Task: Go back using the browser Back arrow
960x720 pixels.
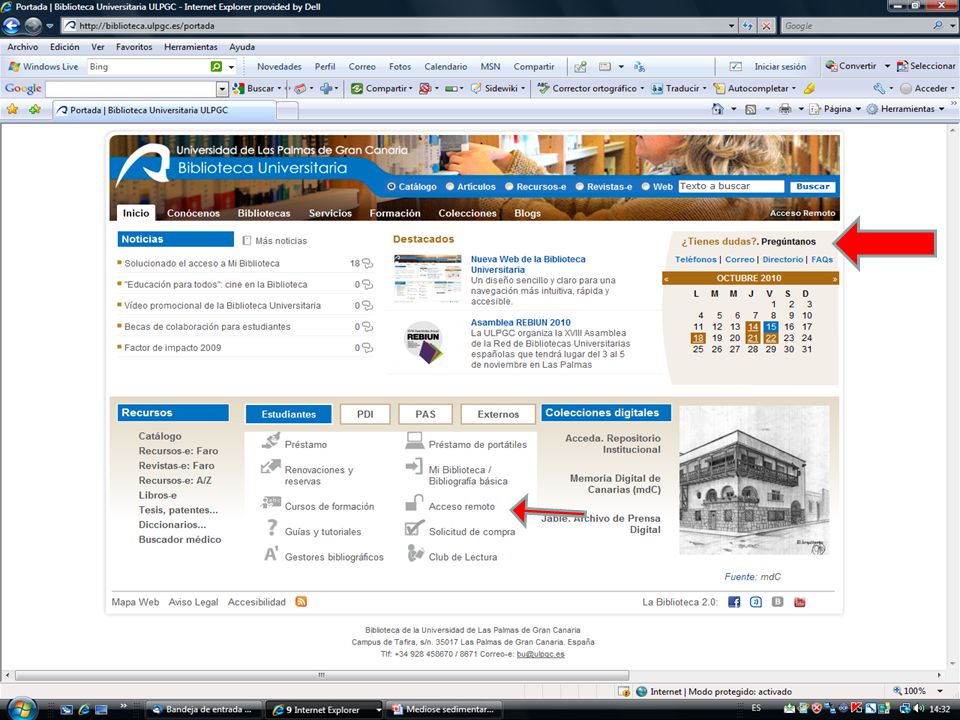Action: (x=12, y=26)
